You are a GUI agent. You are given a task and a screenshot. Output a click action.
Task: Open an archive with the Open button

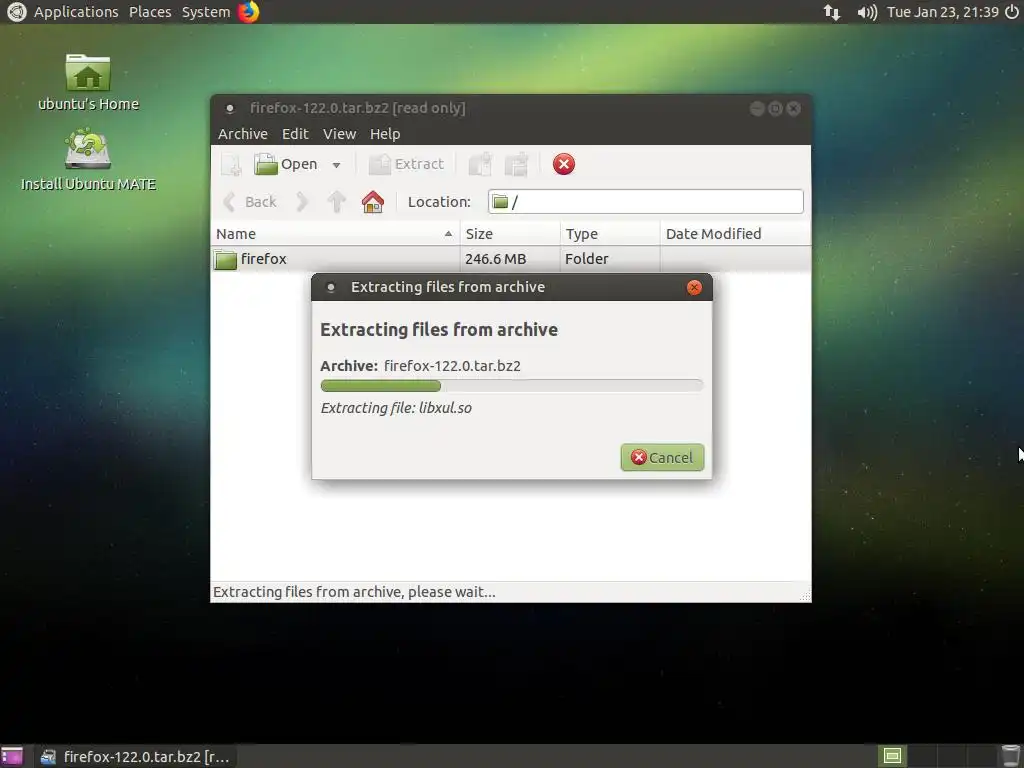(285, 165)
